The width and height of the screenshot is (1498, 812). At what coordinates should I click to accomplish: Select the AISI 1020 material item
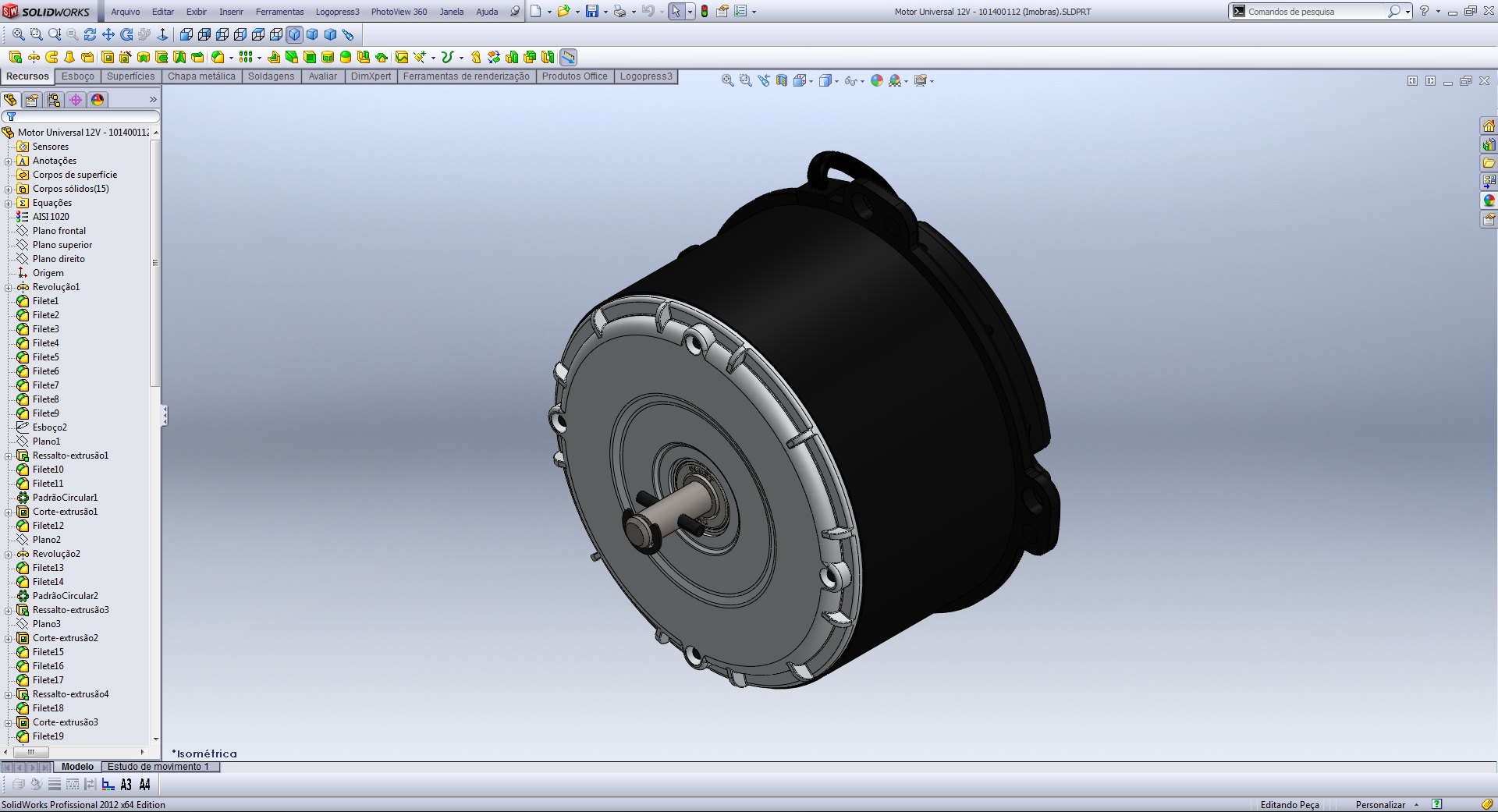tap(51, 217)
